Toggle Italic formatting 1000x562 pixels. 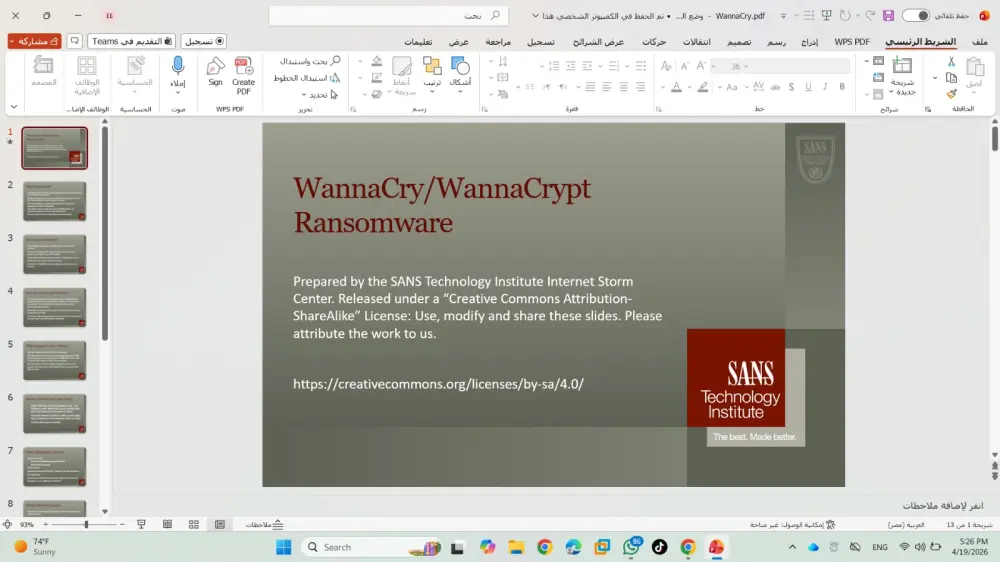(825, 87)
